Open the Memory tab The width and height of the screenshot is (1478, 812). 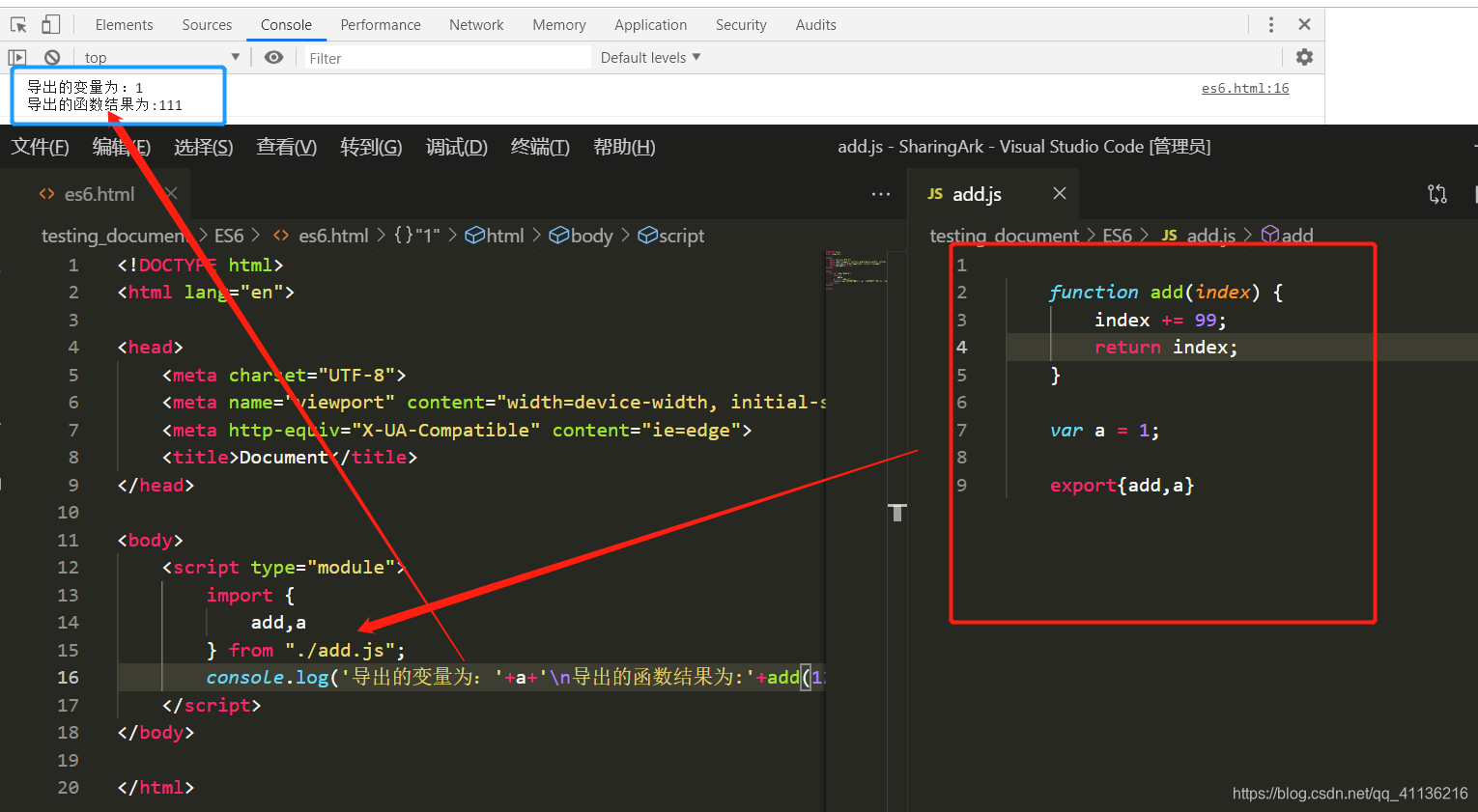[559, 25]
